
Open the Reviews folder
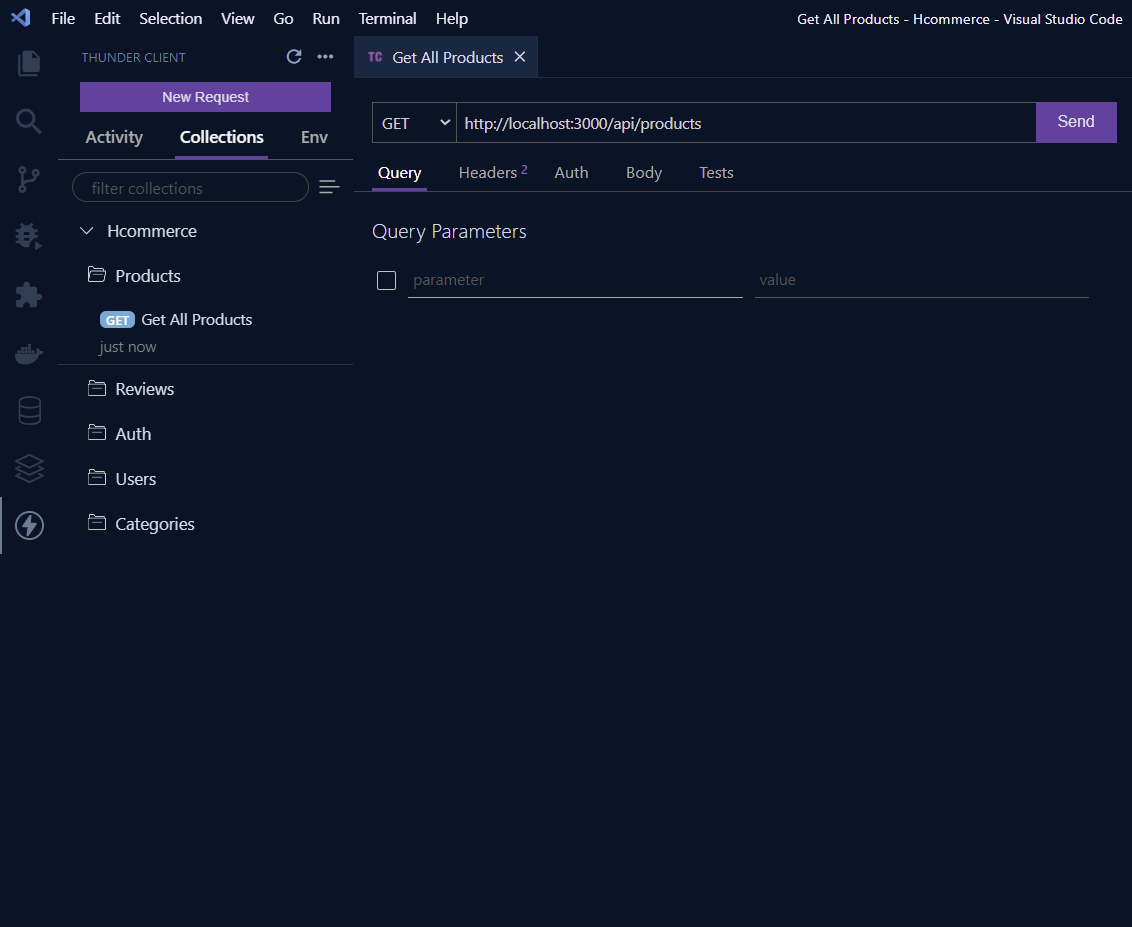(146, 388)
